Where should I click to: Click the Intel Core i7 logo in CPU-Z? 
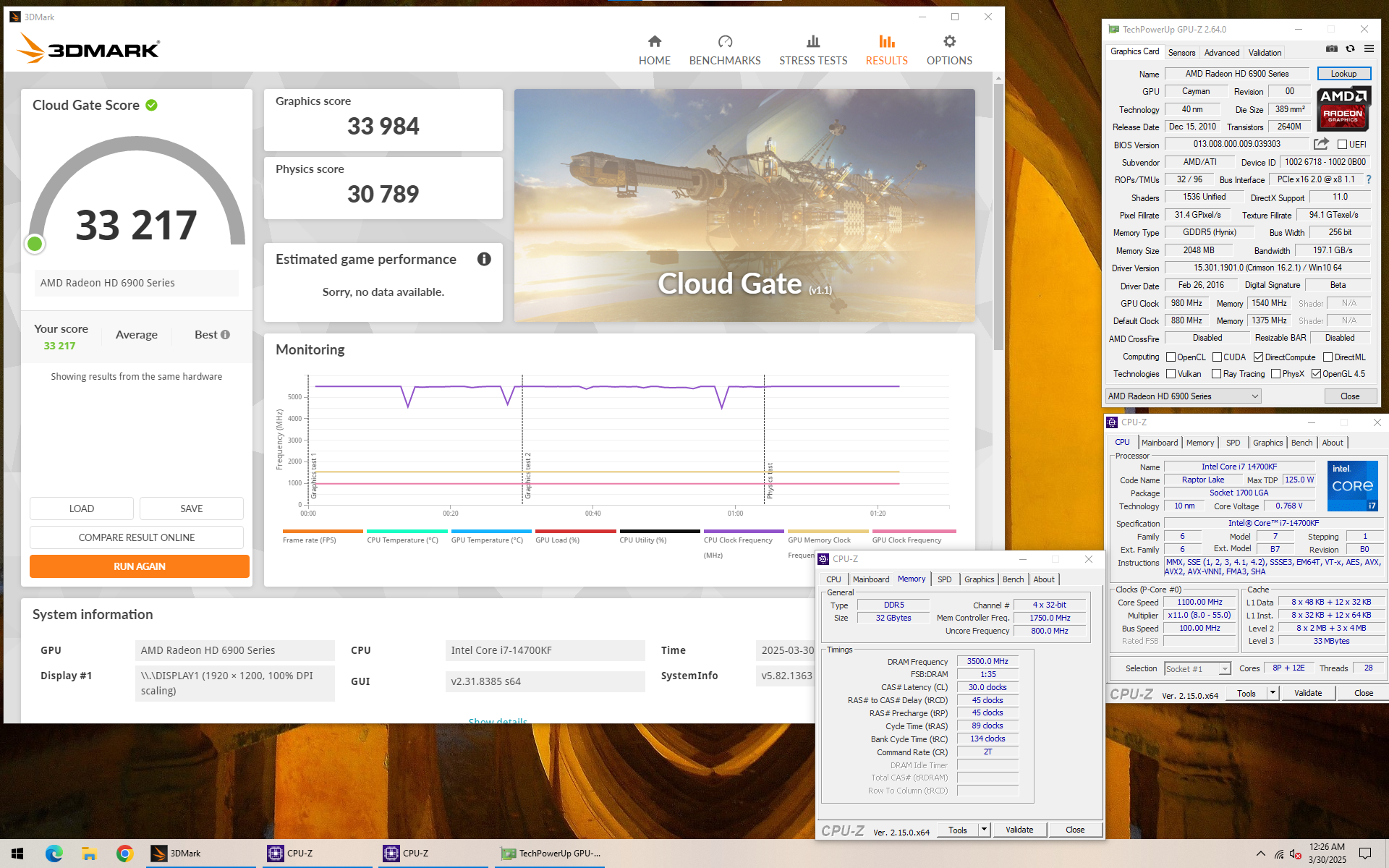[1352, 486]
